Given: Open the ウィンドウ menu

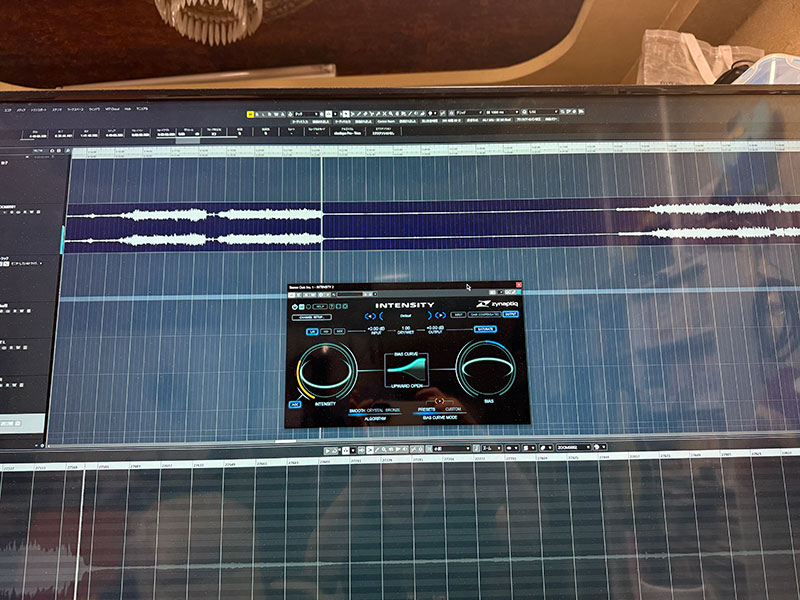Looking at the screenshot, I should (x=94, y=109).
